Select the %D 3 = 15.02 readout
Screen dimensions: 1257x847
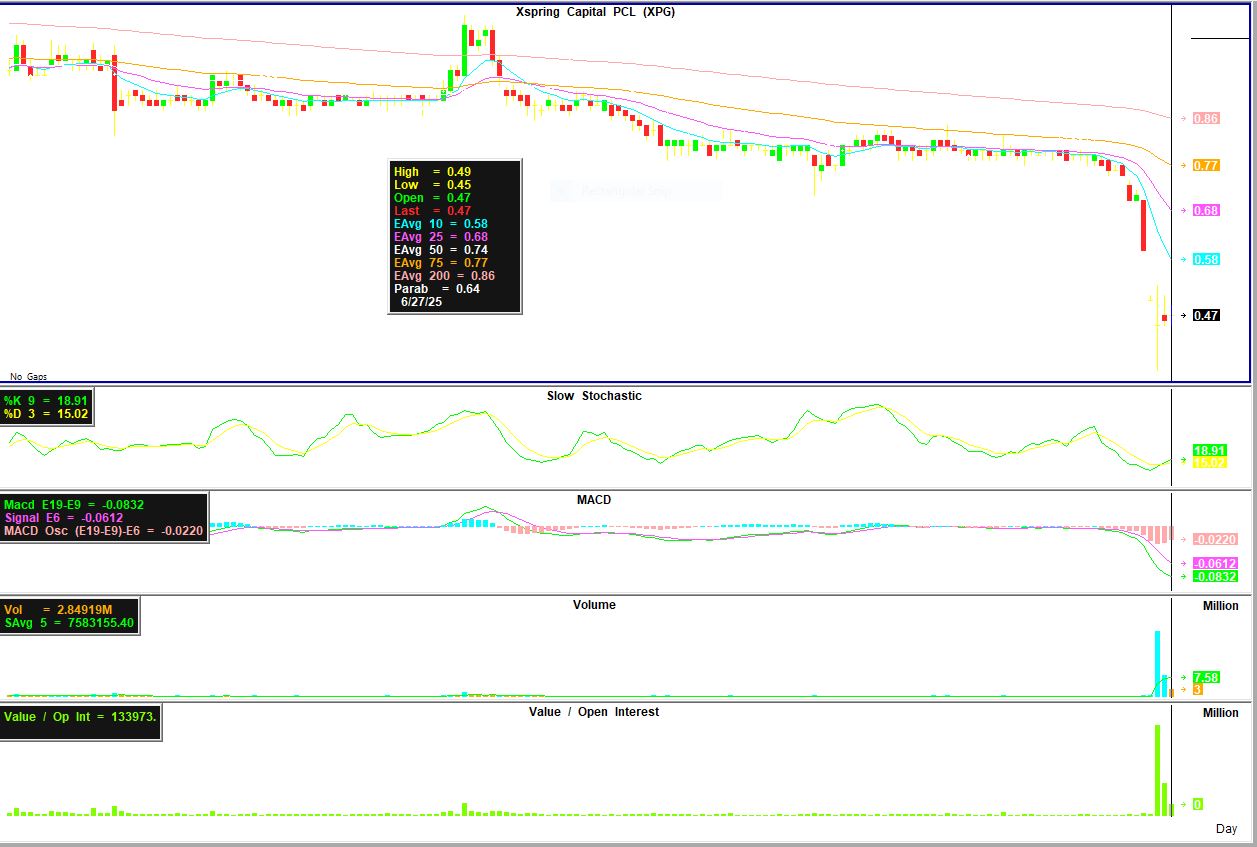click(46, 414)
